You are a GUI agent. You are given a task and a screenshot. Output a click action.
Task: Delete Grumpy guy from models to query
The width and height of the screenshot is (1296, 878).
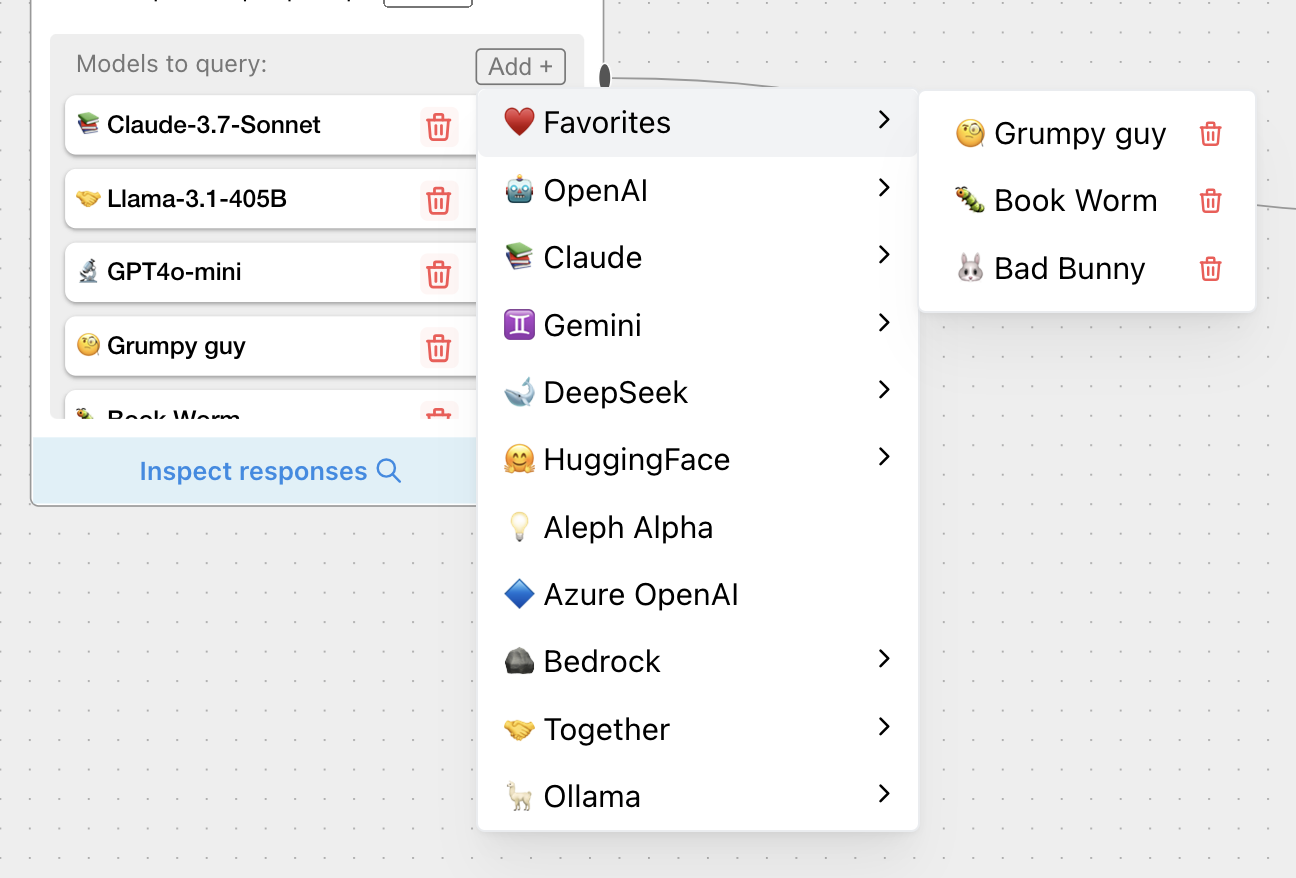click(438, 348)
